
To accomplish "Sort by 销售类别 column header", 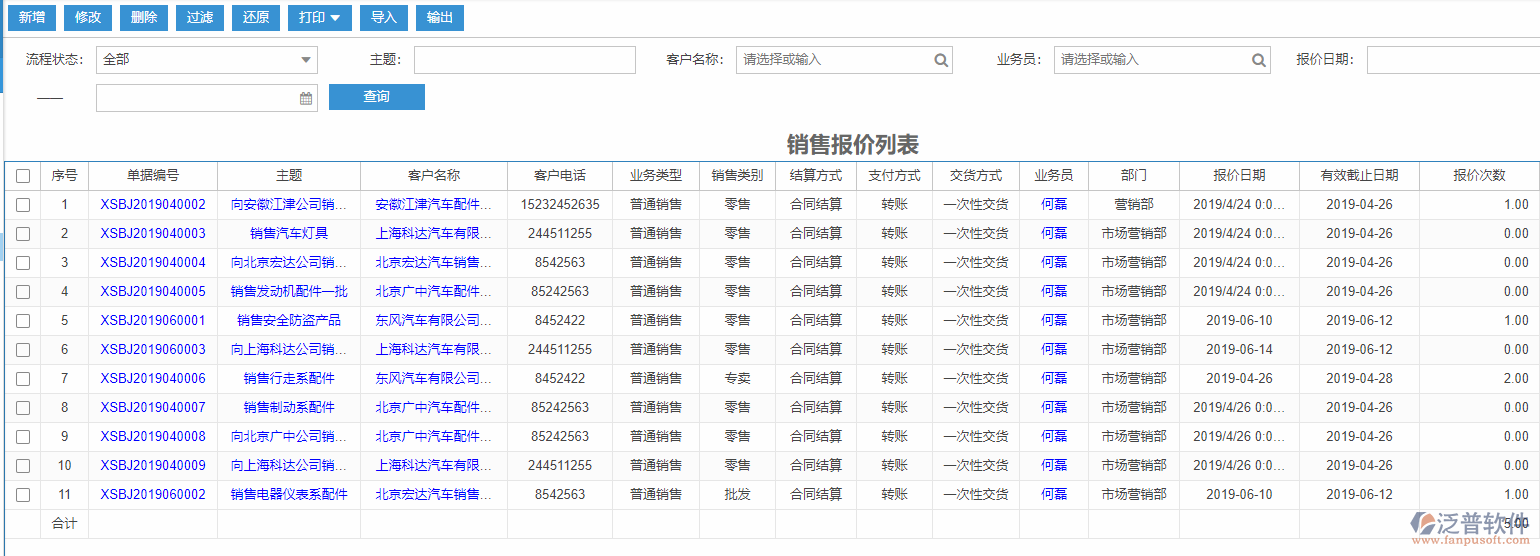I will click(737, 175).
